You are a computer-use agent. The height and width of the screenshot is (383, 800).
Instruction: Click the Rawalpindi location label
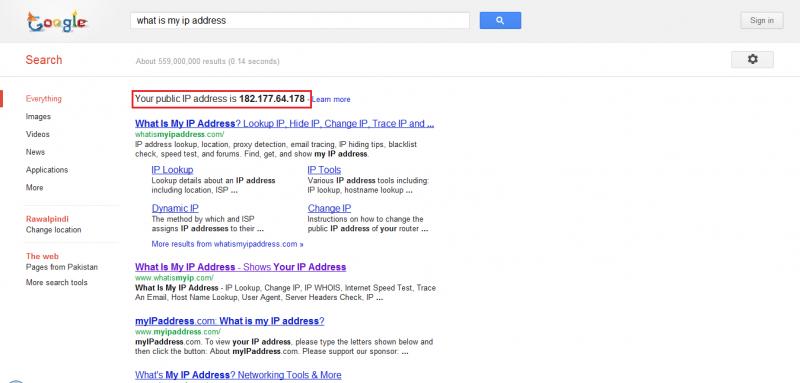coord(47,219)
